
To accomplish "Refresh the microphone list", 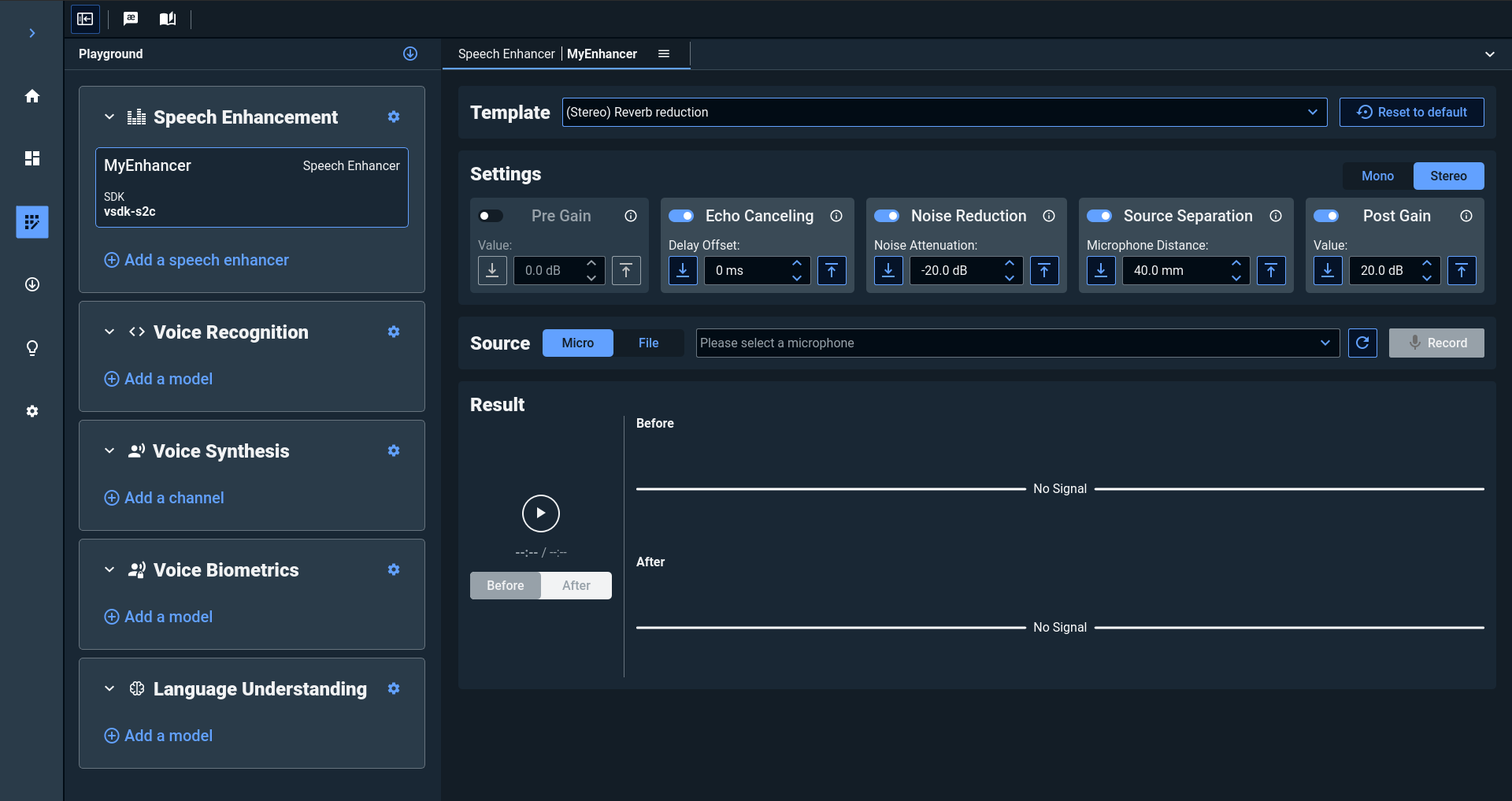I will tap(1362, 343).
